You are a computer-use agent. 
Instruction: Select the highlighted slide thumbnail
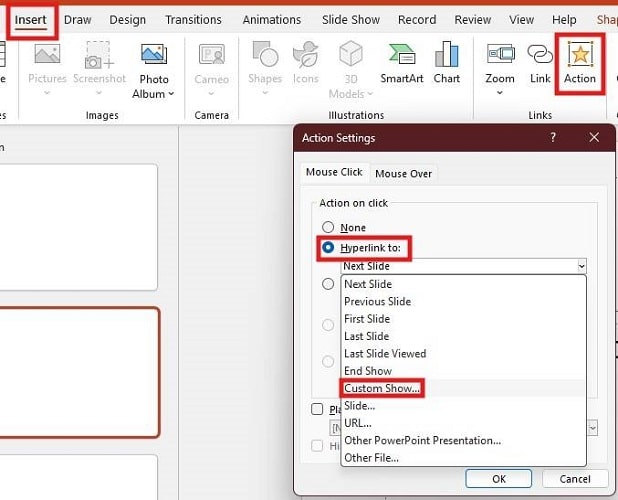click(x=79, y=372)
